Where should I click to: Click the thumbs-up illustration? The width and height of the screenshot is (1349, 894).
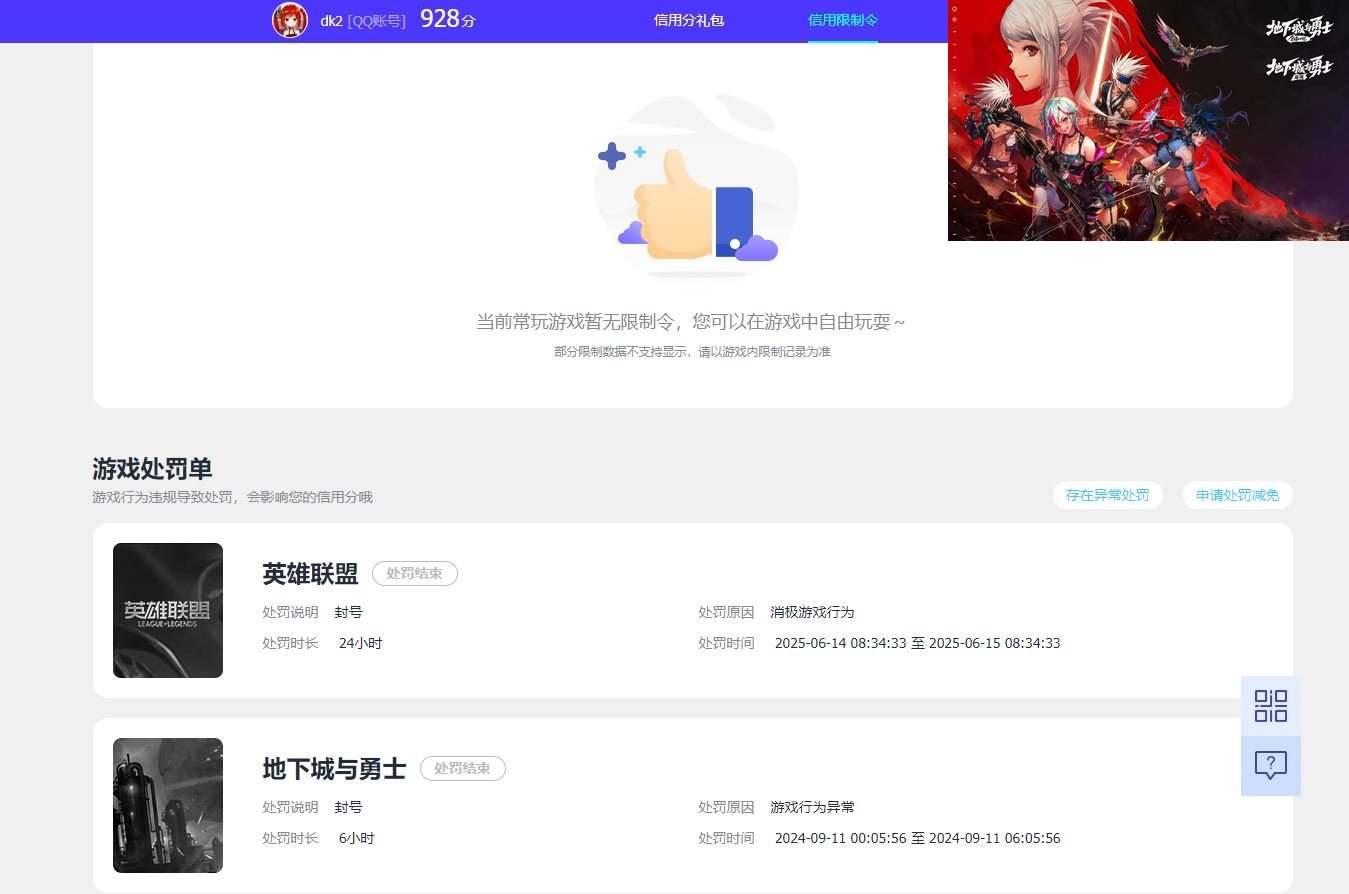click(697, 187)
